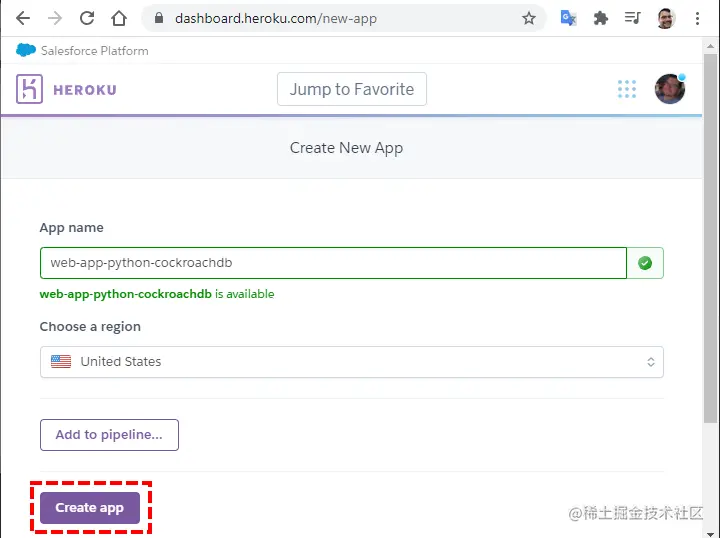The image size is (720, 538).
Task: Click the Choose a region label
Action: (x=90, y=326)
